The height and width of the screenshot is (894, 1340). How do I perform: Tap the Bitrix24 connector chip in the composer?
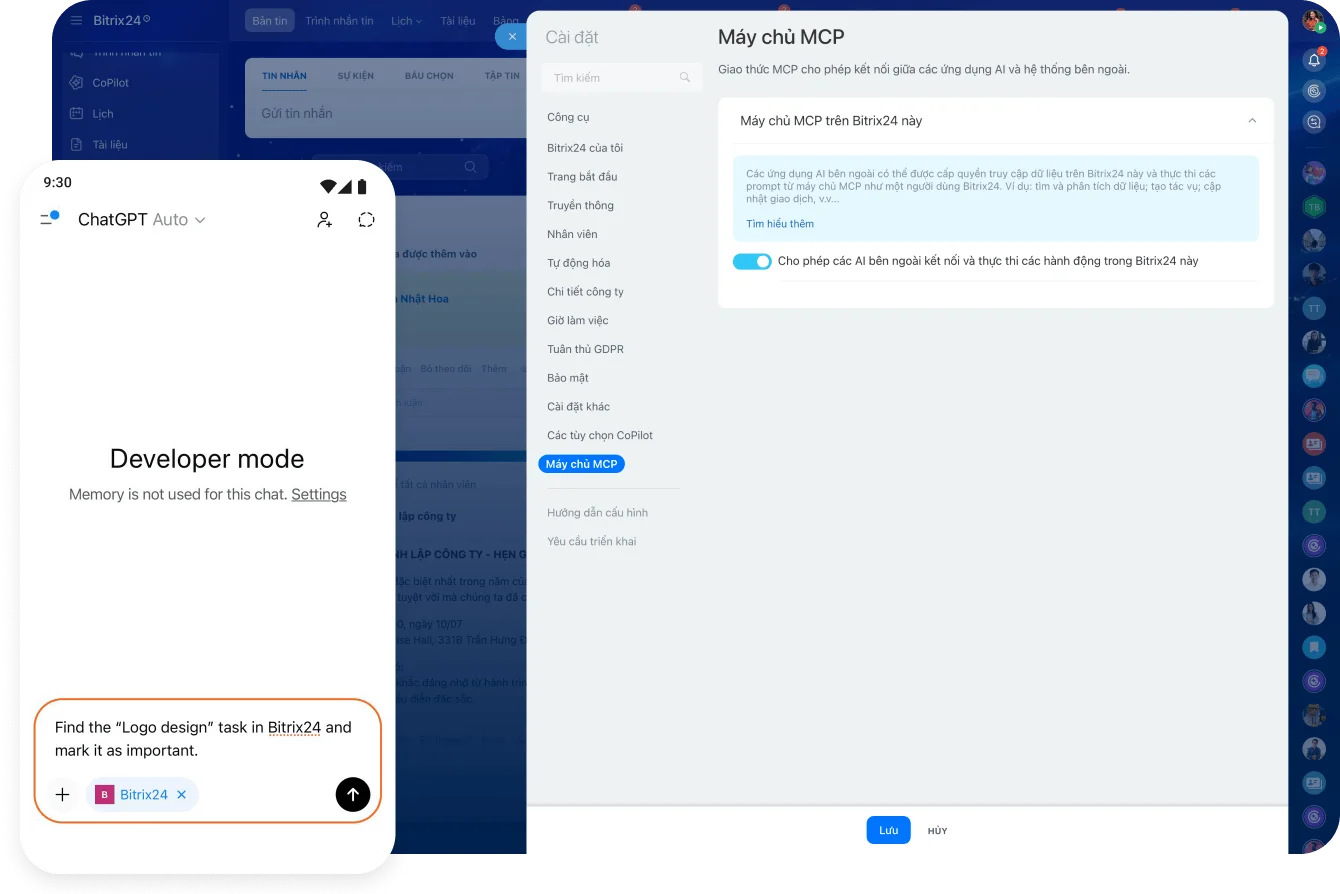click(x=142, y=794)
